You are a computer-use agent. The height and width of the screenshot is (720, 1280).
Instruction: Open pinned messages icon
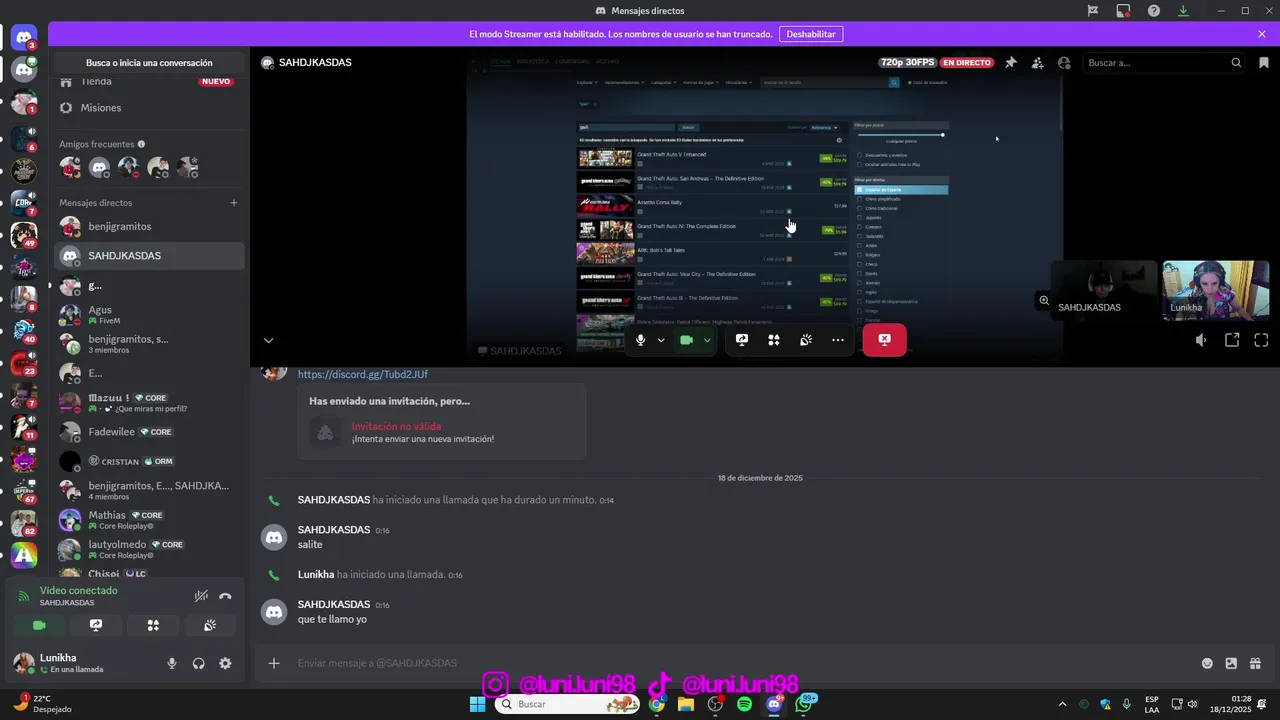pyautogui.click(x=1011, y=62)
